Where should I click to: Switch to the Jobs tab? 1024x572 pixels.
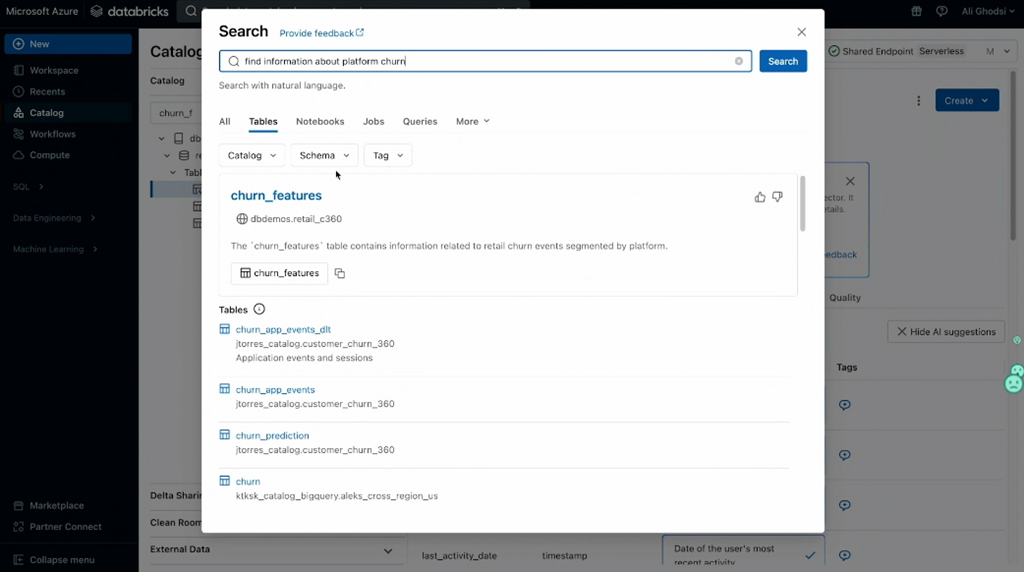click(374, 121)
